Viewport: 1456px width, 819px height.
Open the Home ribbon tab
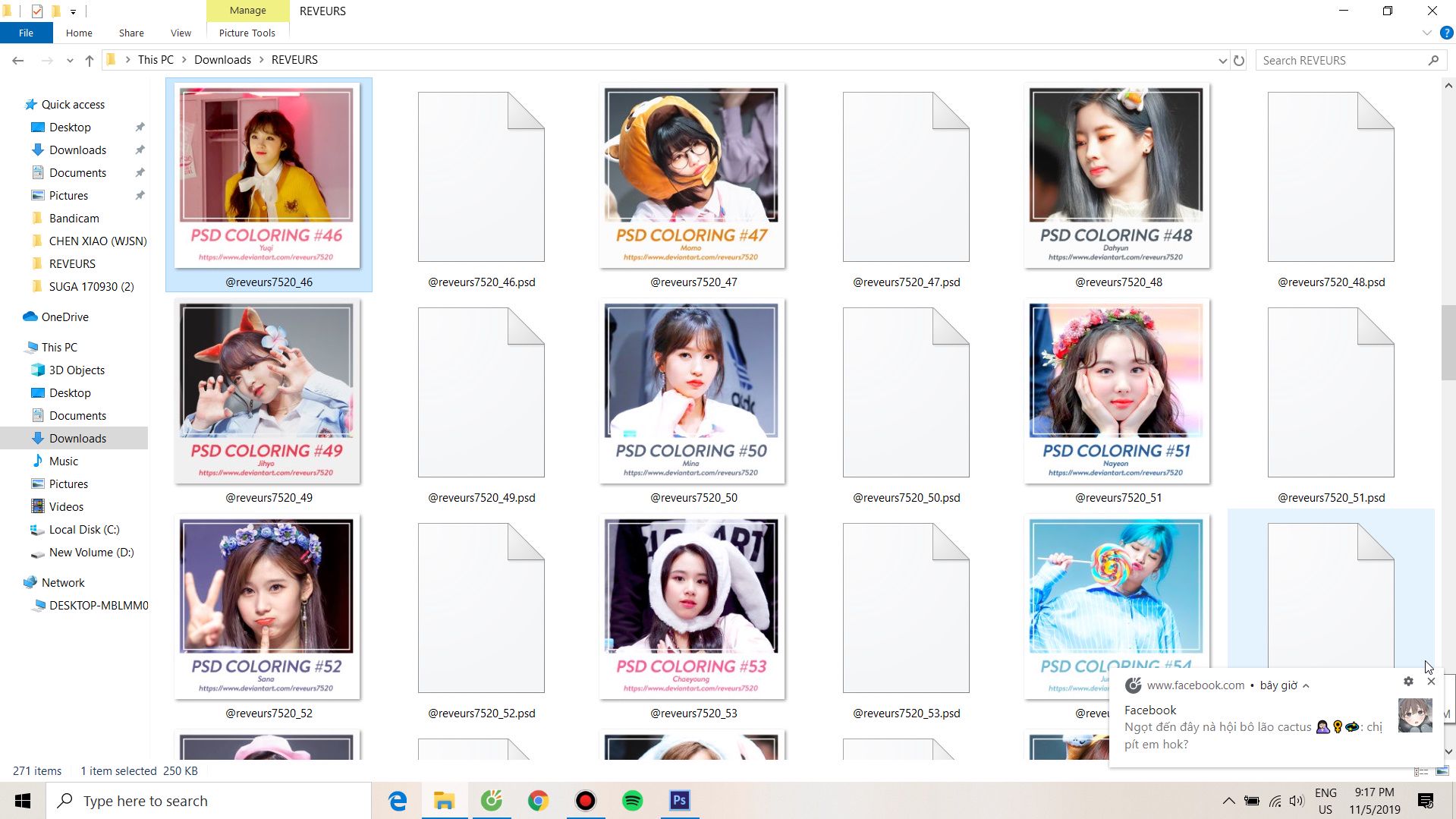coord(79,33)
